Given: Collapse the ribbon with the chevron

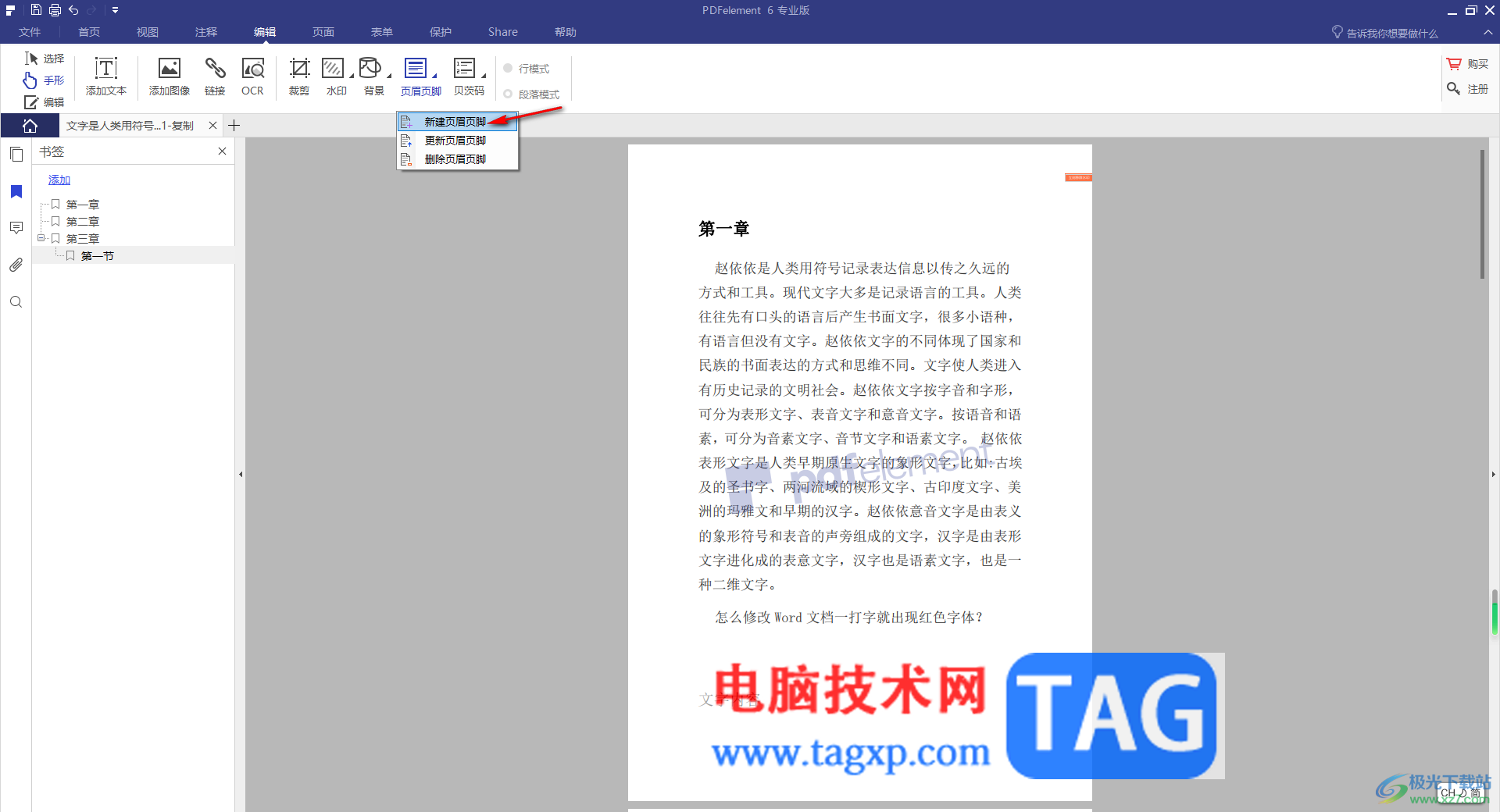Looking at the screenshot, I should click(x=1487, y=32).
